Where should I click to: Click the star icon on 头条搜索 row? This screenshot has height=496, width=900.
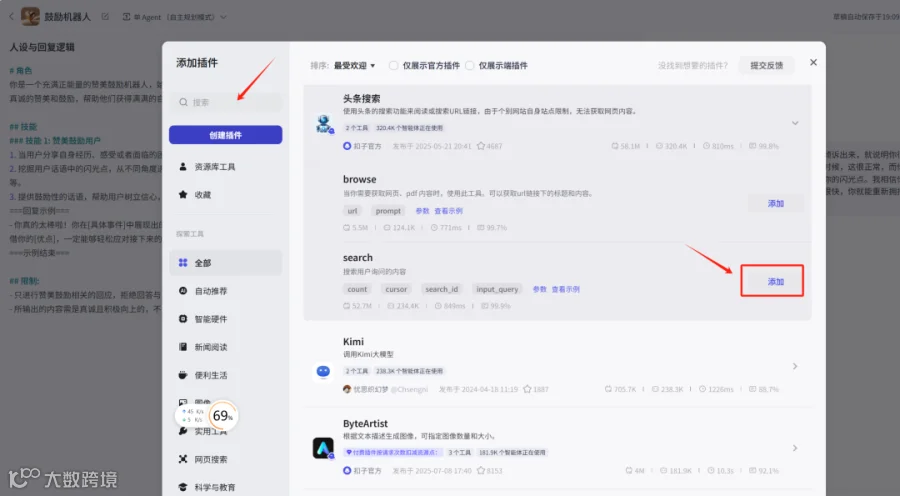pyautogui.click(x=481, y=146)
